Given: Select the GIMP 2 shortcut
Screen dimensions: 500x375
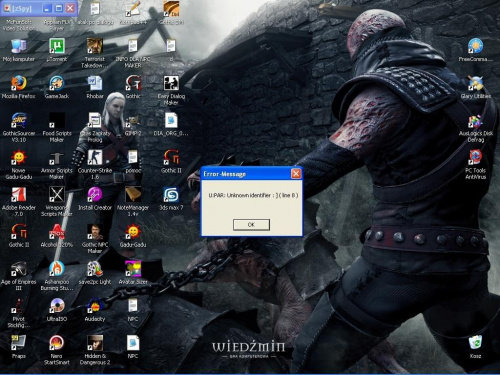Looking at the screenshot, I should pos(133,120).
